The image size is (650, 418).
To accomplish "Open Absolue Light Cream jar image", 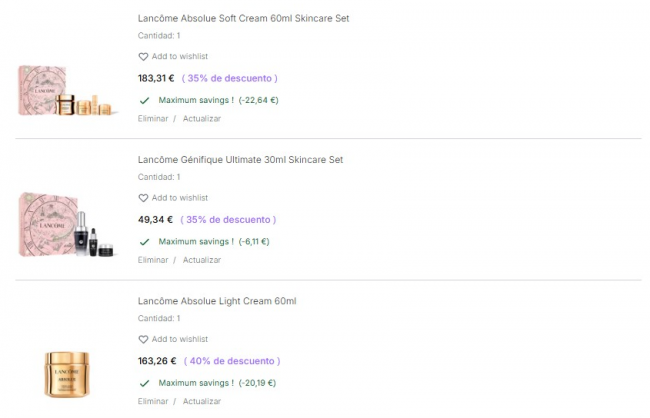I will (x=67, y=373).
